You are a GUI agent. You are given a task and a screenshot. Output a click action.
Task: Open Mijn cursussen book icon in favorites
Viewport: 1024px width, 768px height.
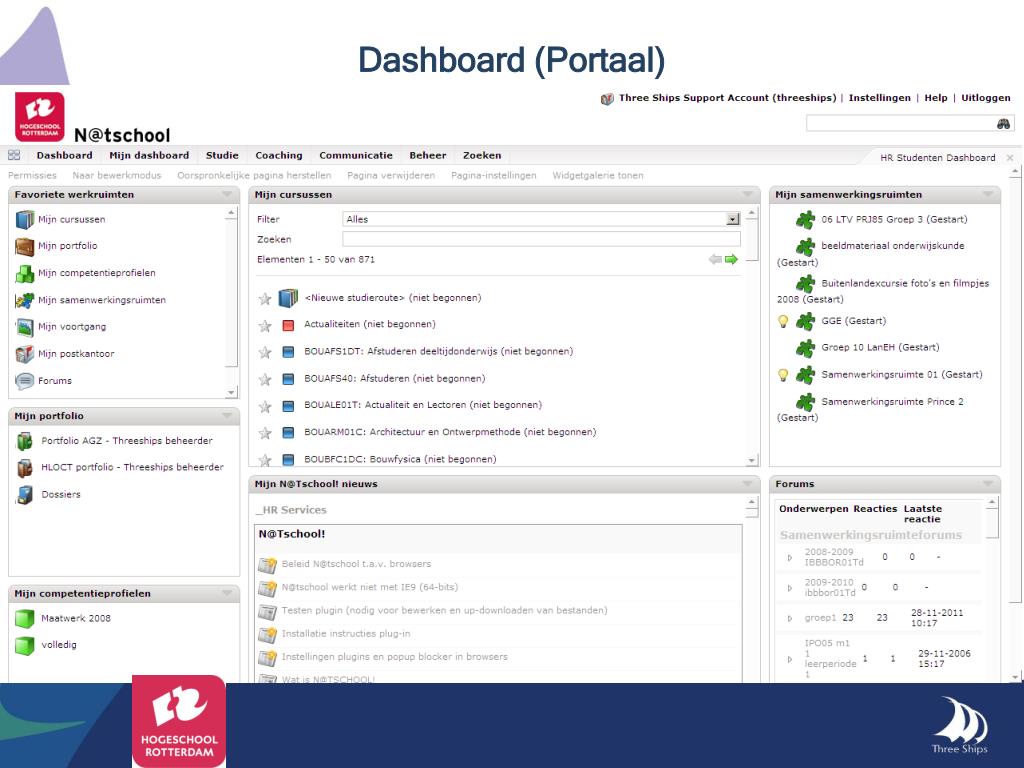click(25, 219)
